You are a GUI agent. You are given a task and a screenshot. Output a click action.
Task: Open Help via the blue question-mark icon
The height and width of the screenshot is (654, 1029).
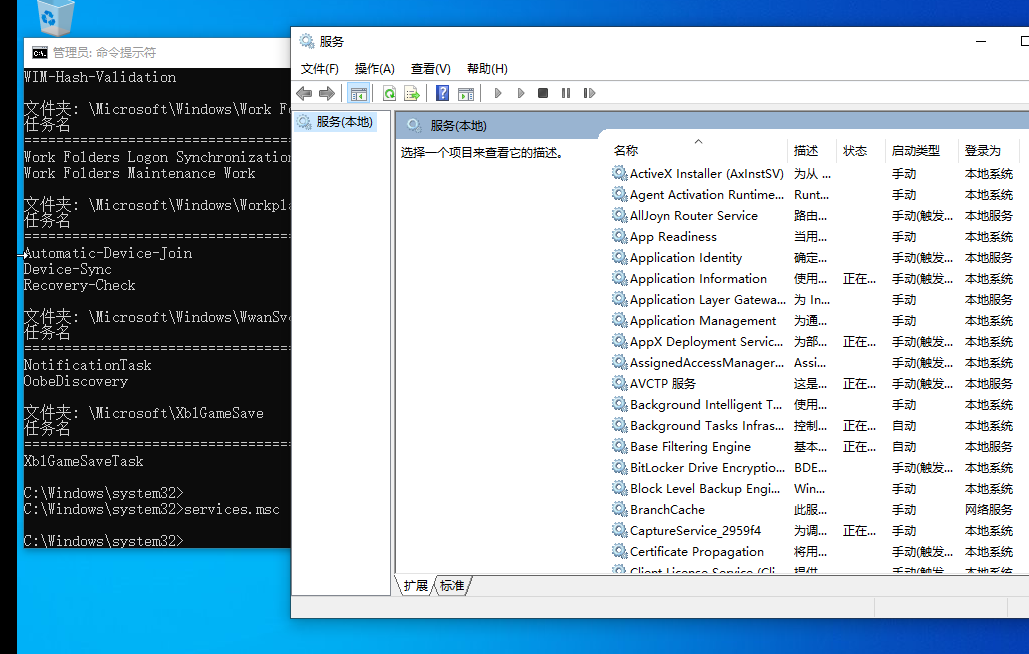pos(442,93)
